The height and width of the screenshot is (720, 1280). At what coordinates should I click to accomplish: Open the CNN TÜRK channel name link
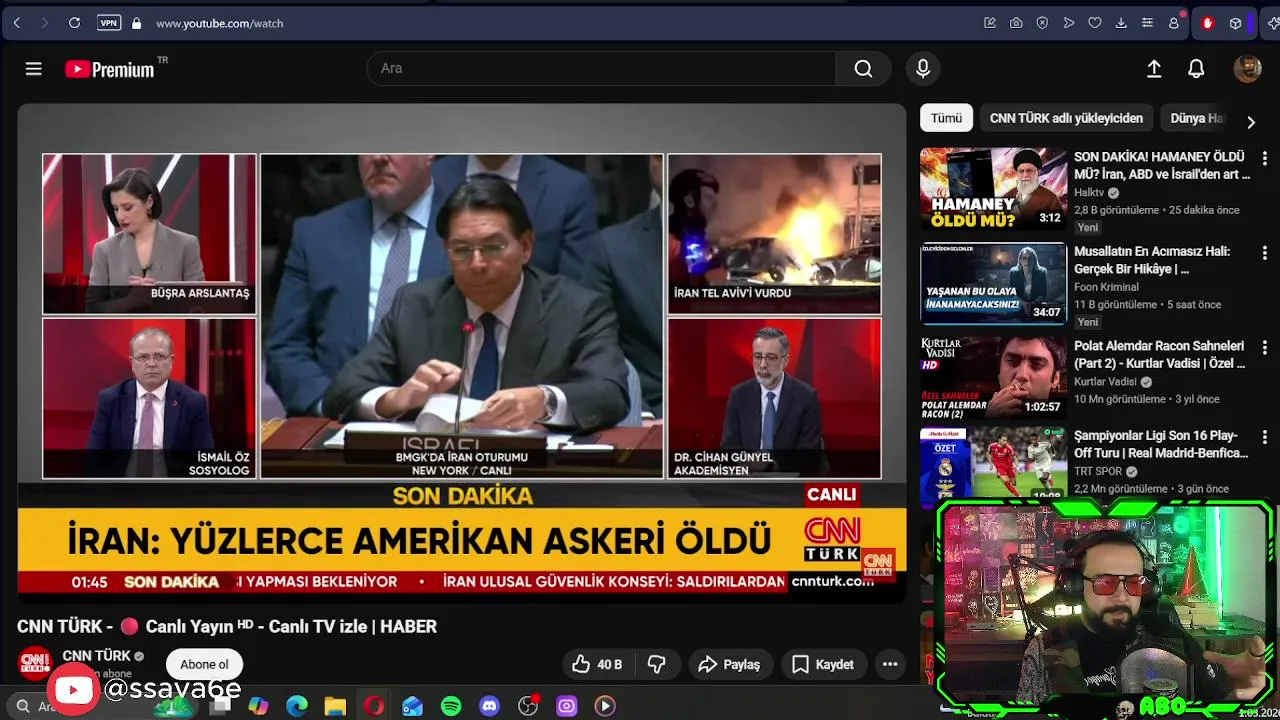tap(97, 656)
